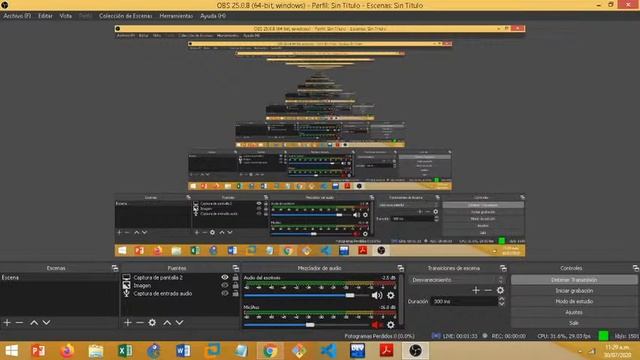Open Mic/Aux settings gear
The width and height of the screenshot is (640, 360).
tap(391, 324)
